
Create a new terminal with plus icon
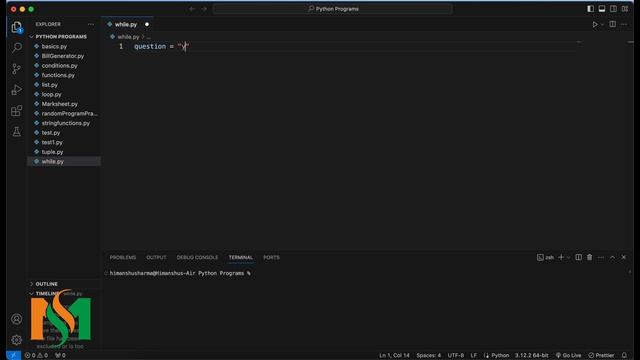[x=561, y=257]
